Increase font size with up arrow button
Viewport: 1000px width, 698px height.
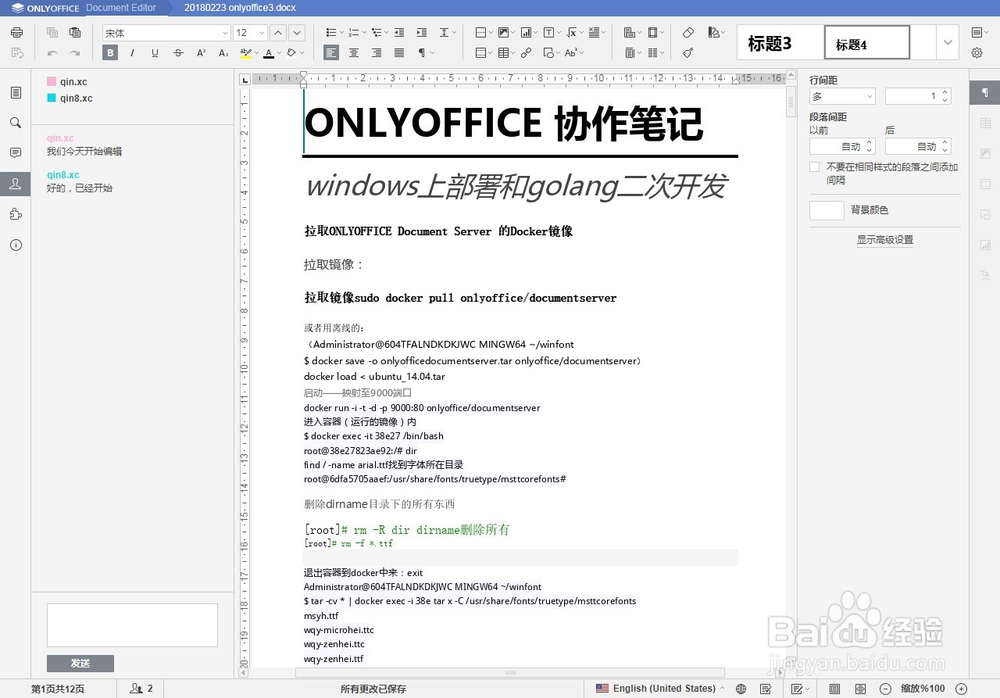278,33
